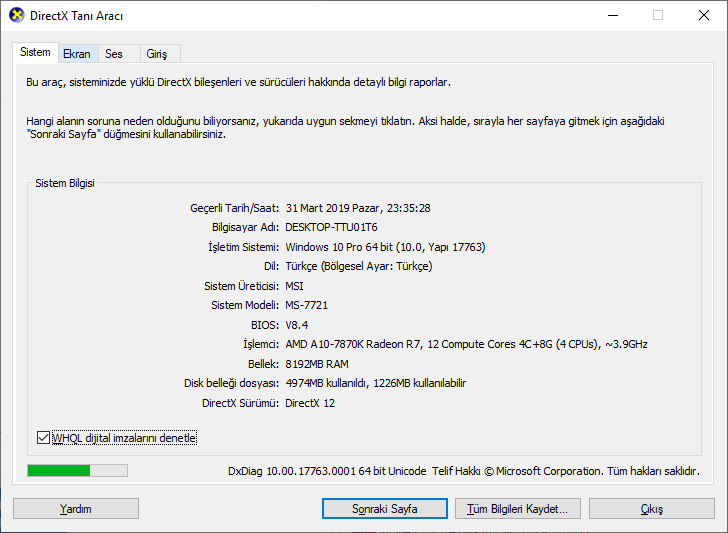Click the 4974MB kullanıldı page file value
This screenshot has width=728, height=533.
coord(376,384)
